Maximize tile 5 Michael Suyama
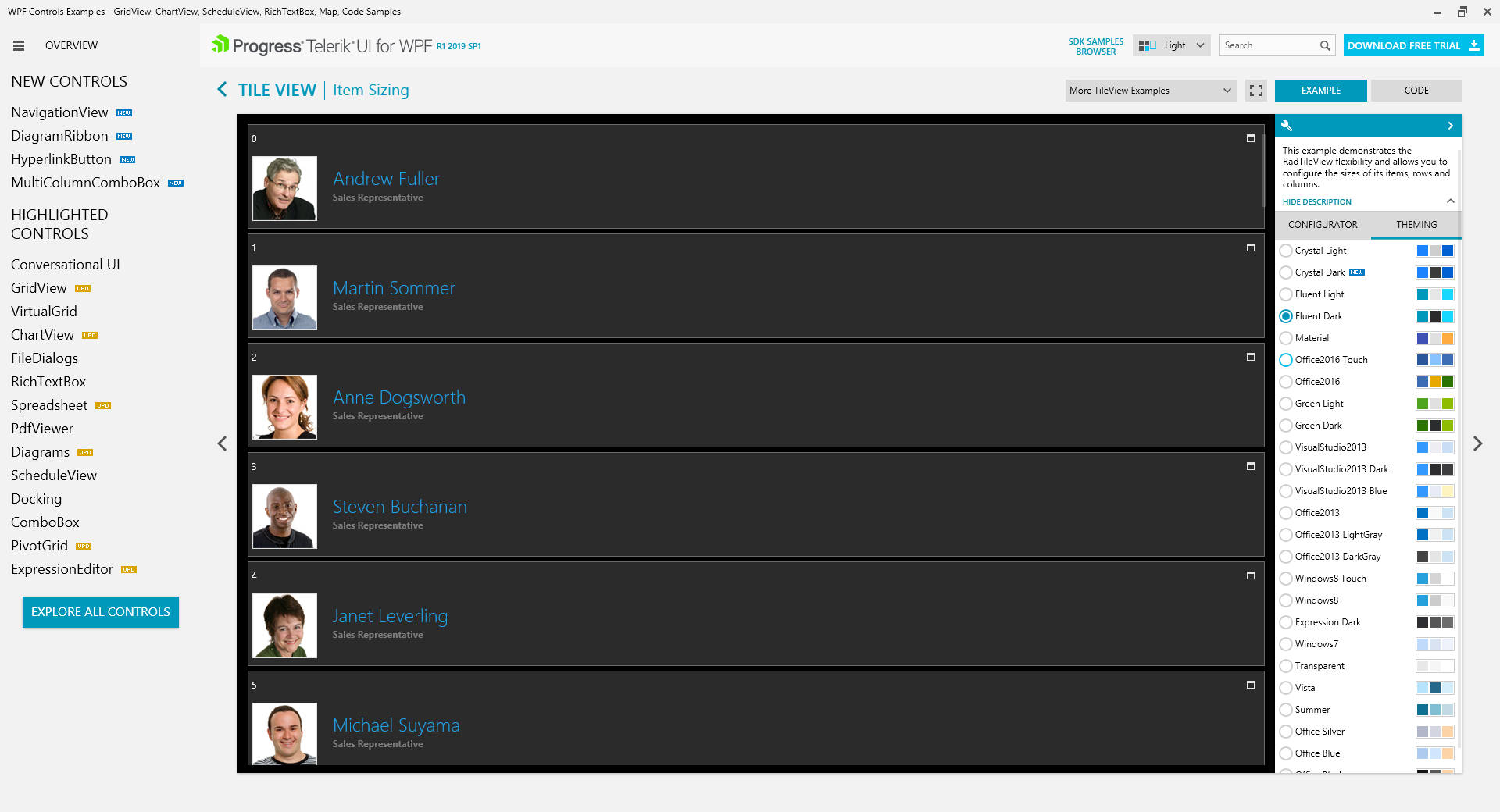The height and width of the screenshot is (812, 1500). (1251, 685)
